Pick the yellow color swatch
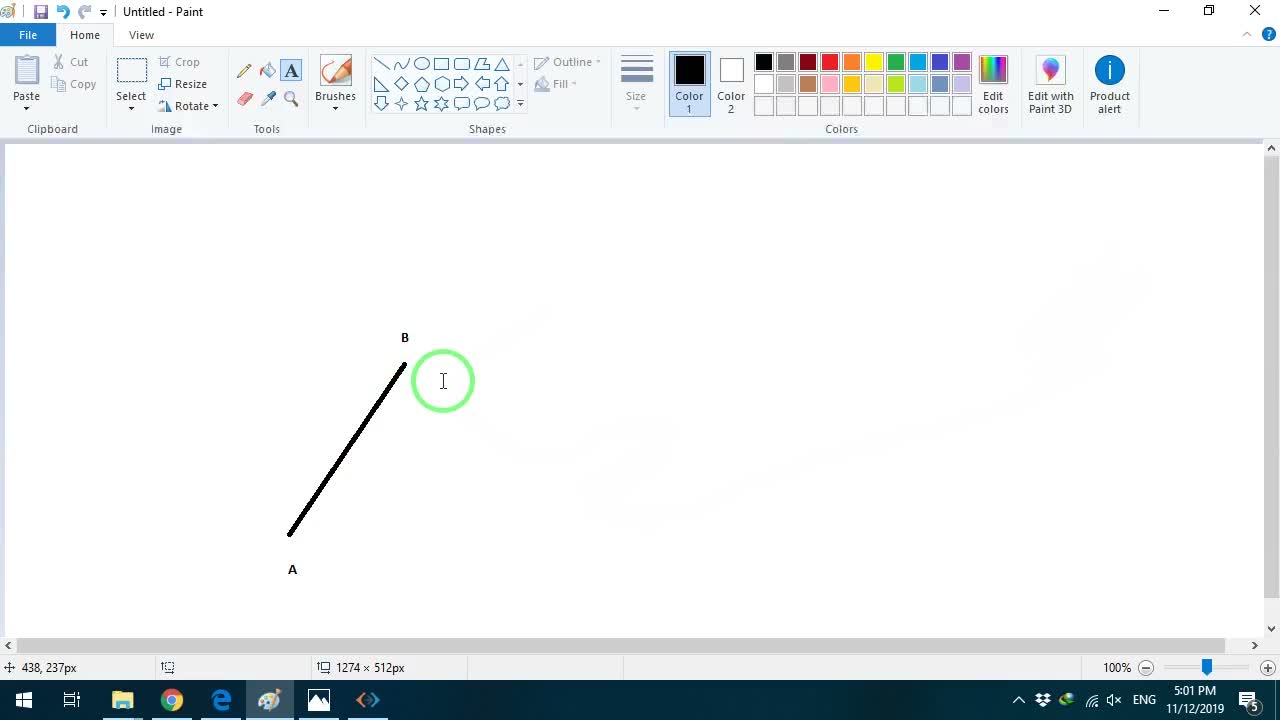 (874, 63)
